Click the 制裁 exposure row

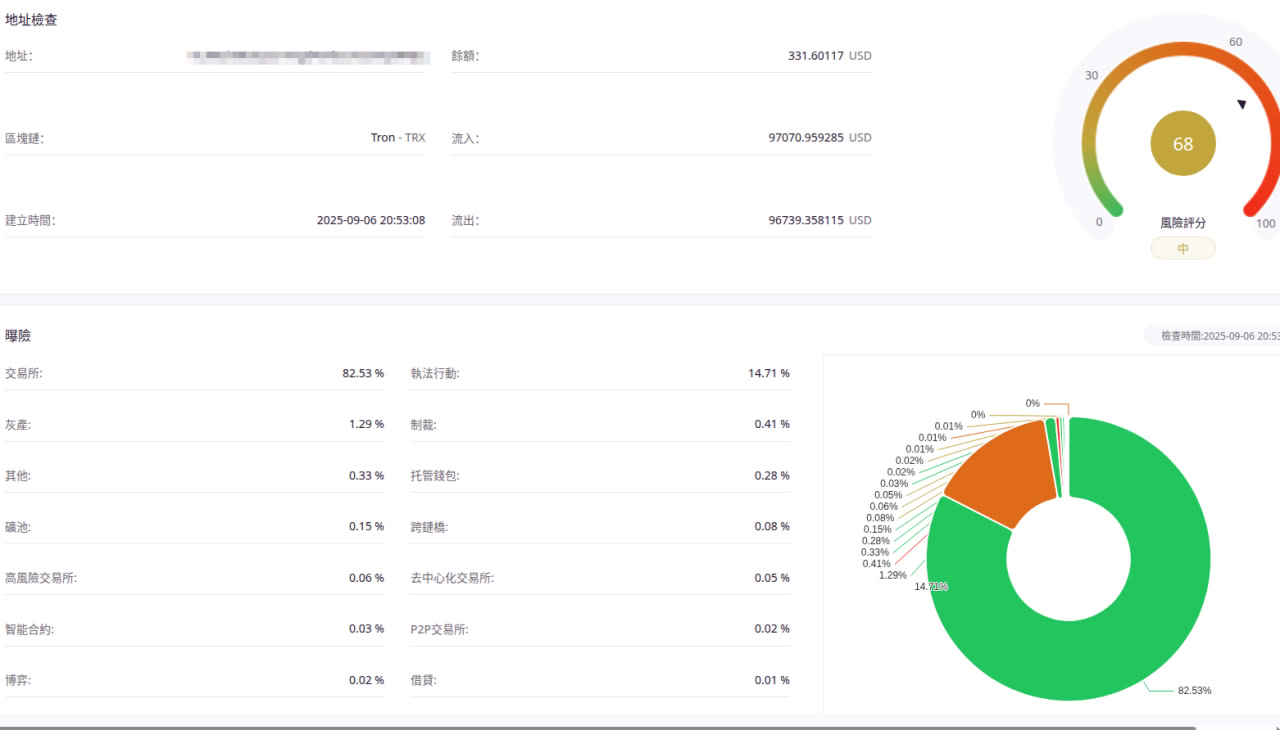[x=600, y=424]
